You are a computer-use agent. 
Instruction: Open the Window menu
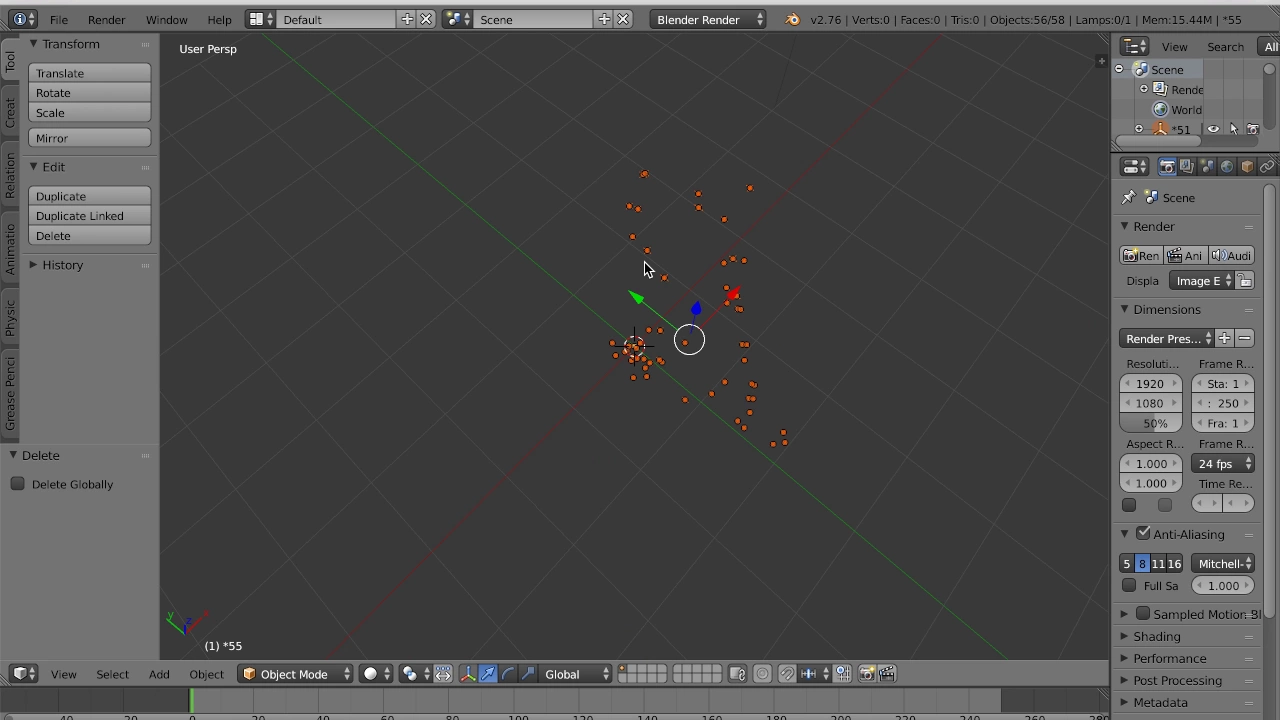tap(166, 19)
